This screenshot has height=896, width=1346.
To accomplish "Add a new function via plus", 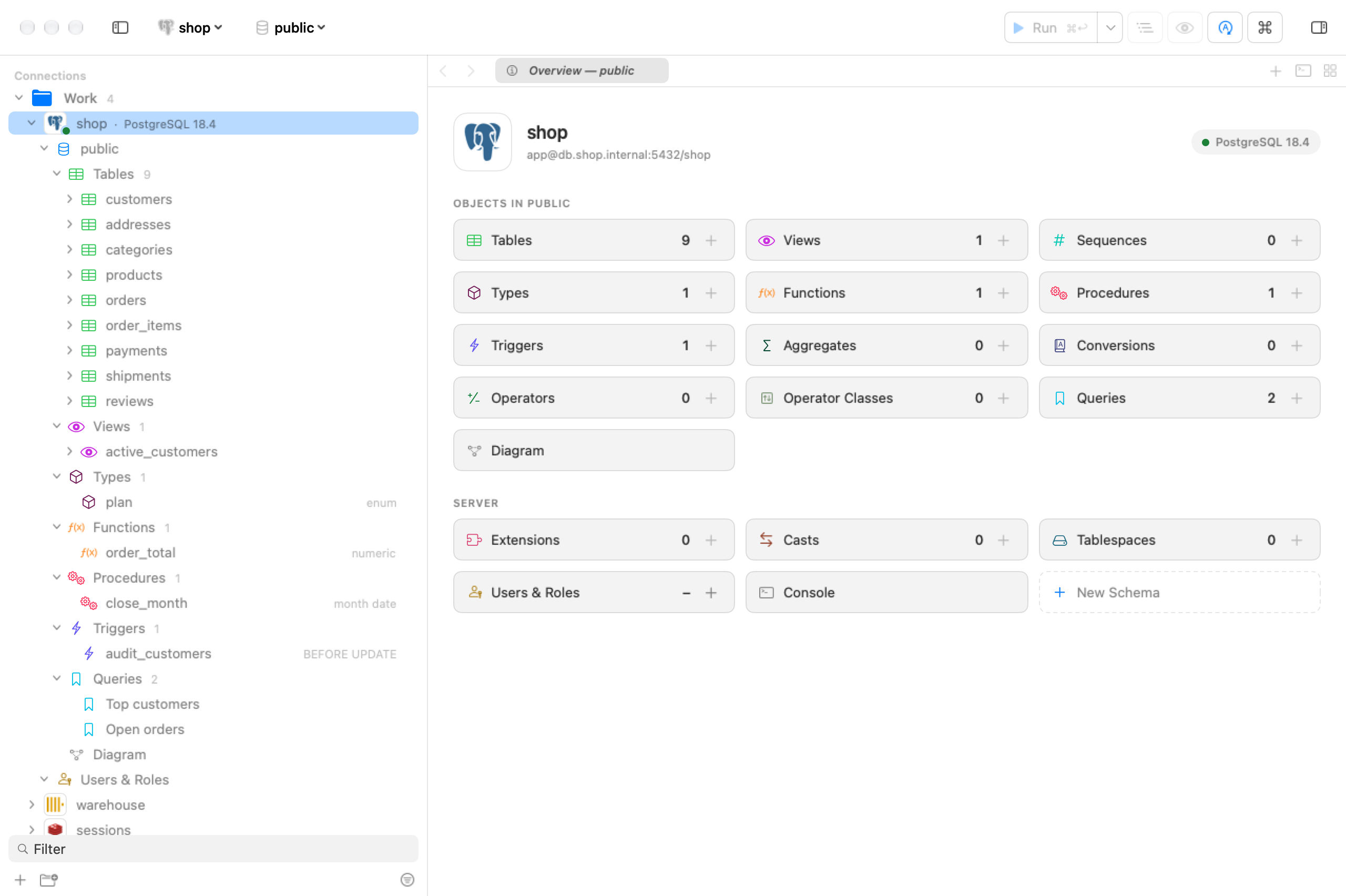I will (1003, 292).
